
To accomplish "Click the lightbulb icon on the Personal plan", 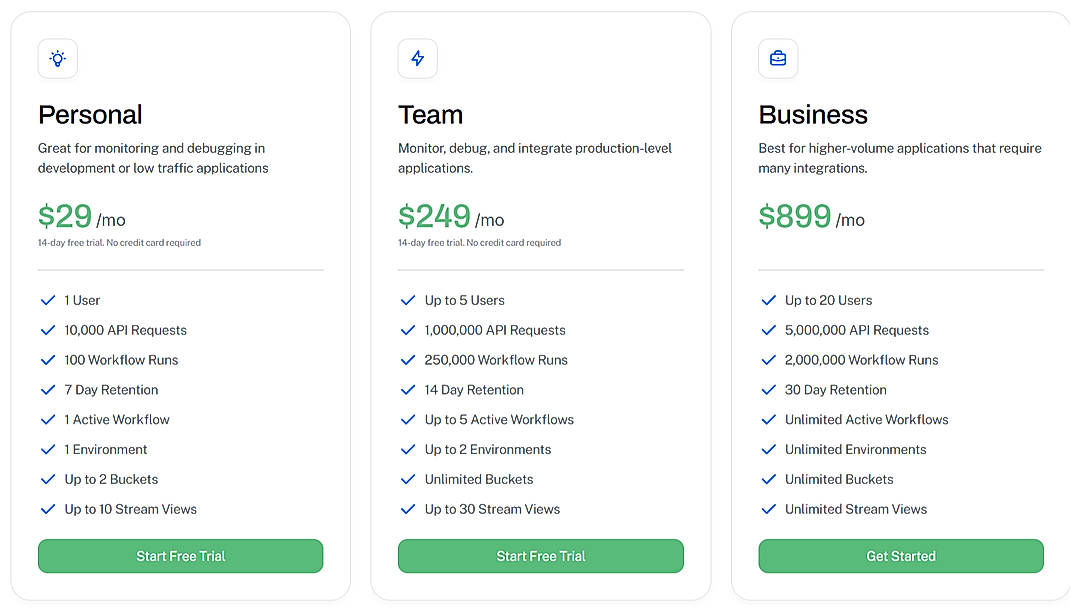I will 57,58.
